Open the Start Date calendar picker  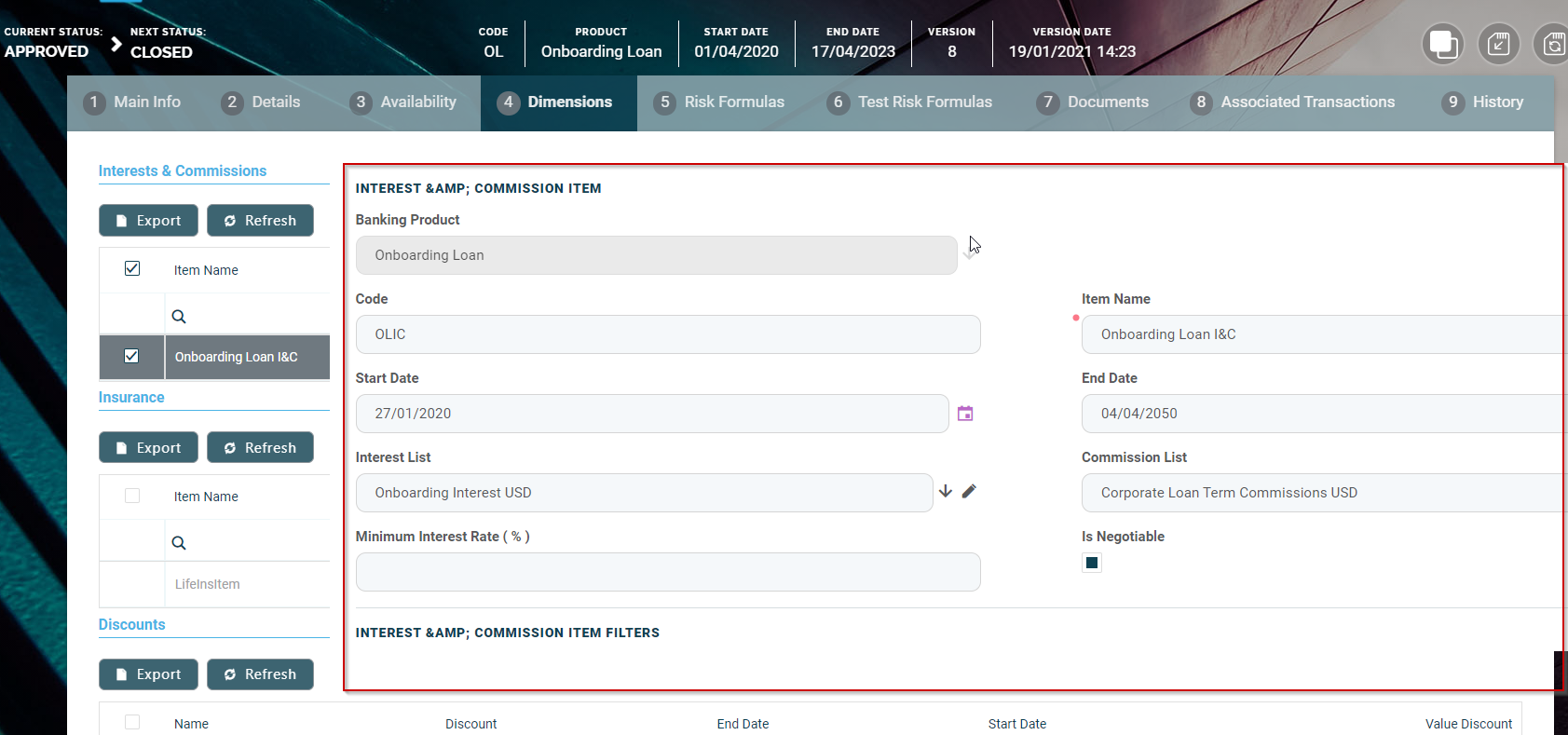(x=965, y=414)
